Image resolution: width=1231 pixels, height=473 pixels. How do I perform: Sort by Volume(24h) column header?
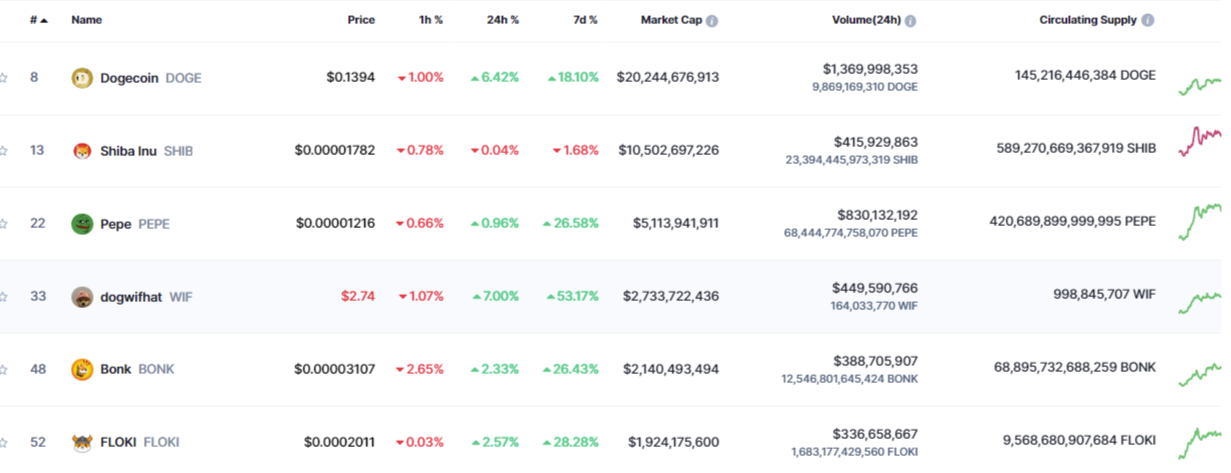point(866,20)
